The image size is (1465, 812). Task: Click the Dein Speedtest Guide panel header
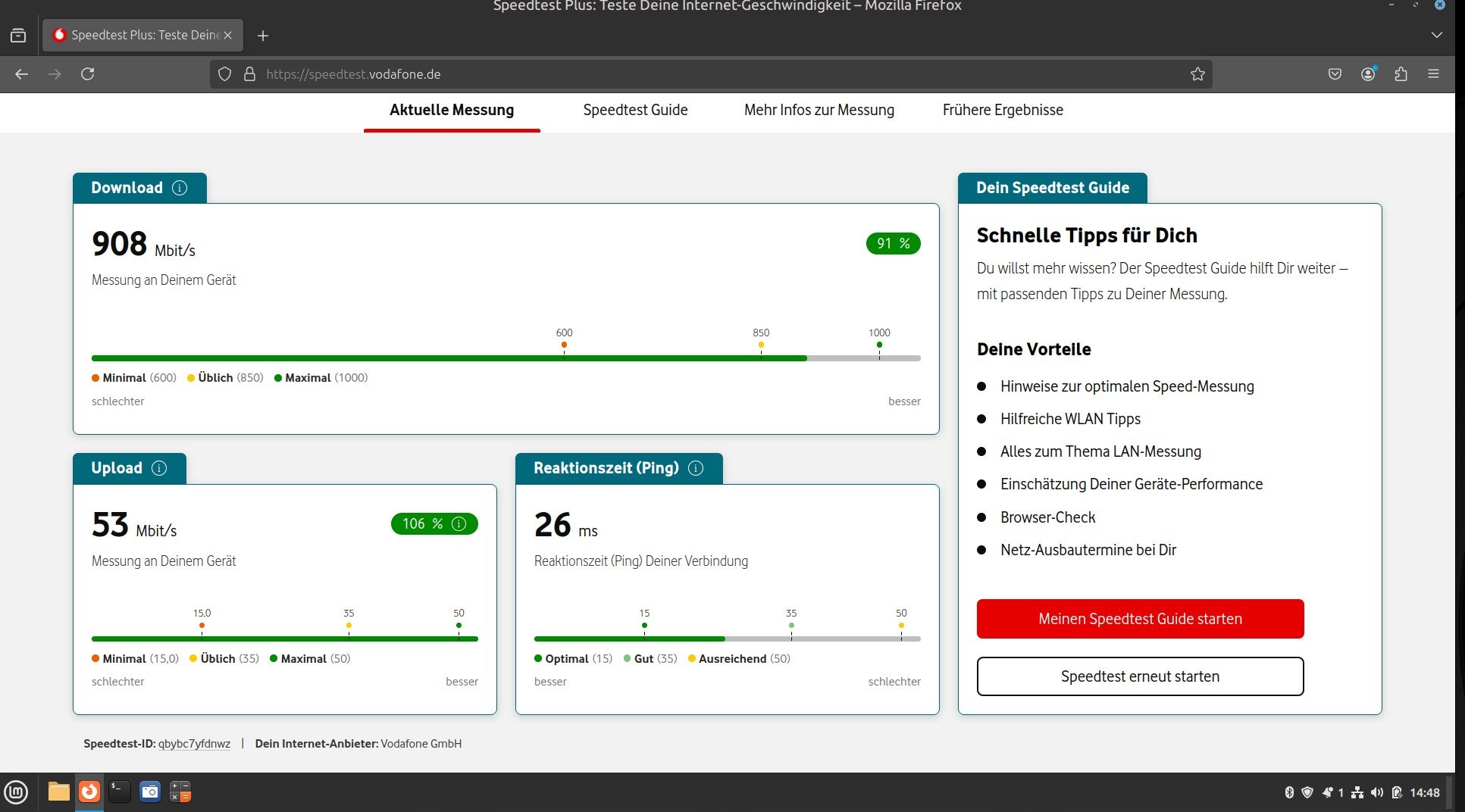click(1053, 188)
